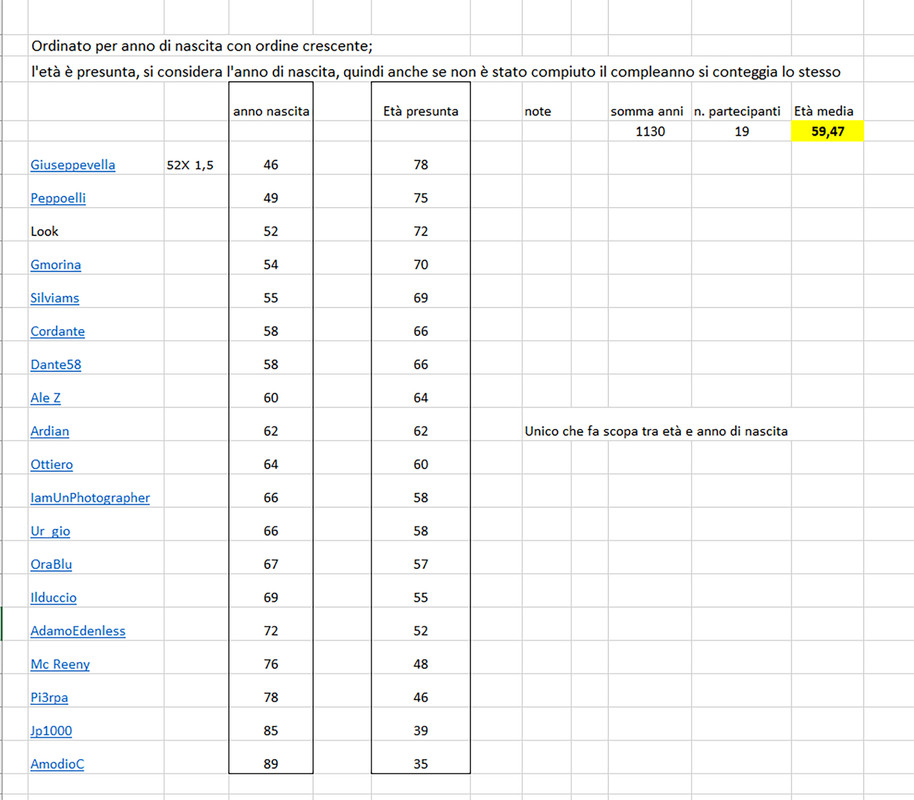Image resolution: width=914 pixels, height=800 pixels.
Task: Select birth year 52 in Look row
Action: pyautogui.click(x=270, y=231)
